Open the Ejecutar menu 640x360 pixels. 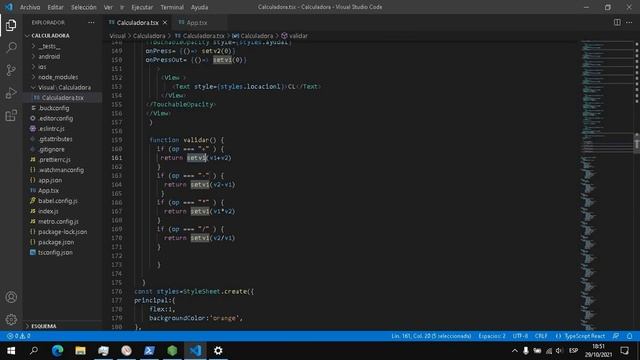pos(142,7)
